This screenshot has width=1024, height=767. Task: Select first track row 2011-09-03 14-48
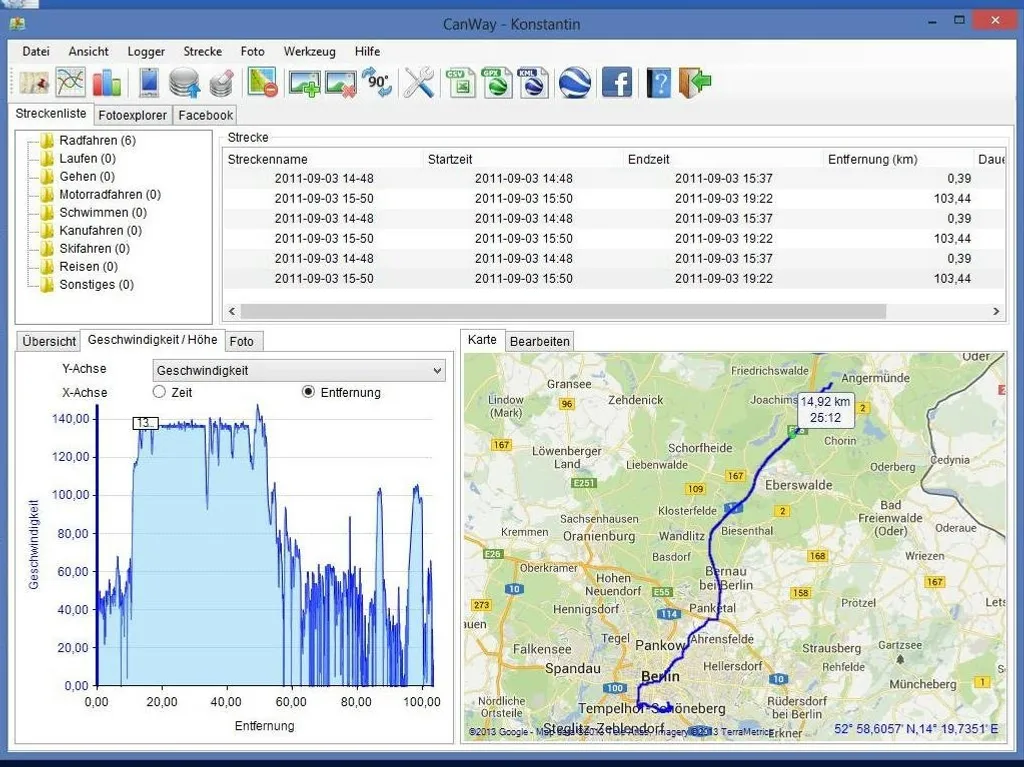click(324, 179)
